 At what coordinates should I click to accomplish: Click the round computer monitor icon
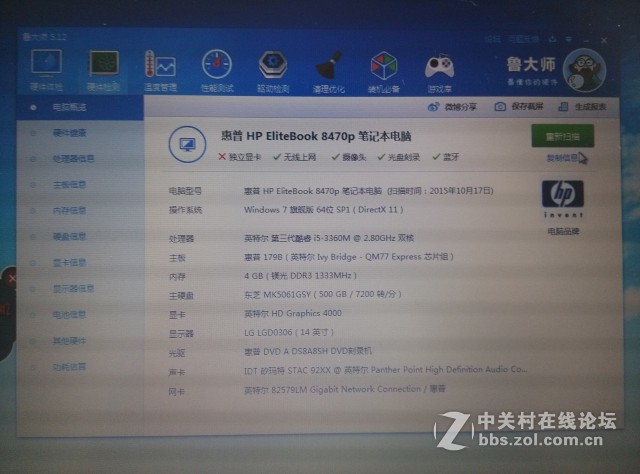pyautogui.click(x=187, y=144)
